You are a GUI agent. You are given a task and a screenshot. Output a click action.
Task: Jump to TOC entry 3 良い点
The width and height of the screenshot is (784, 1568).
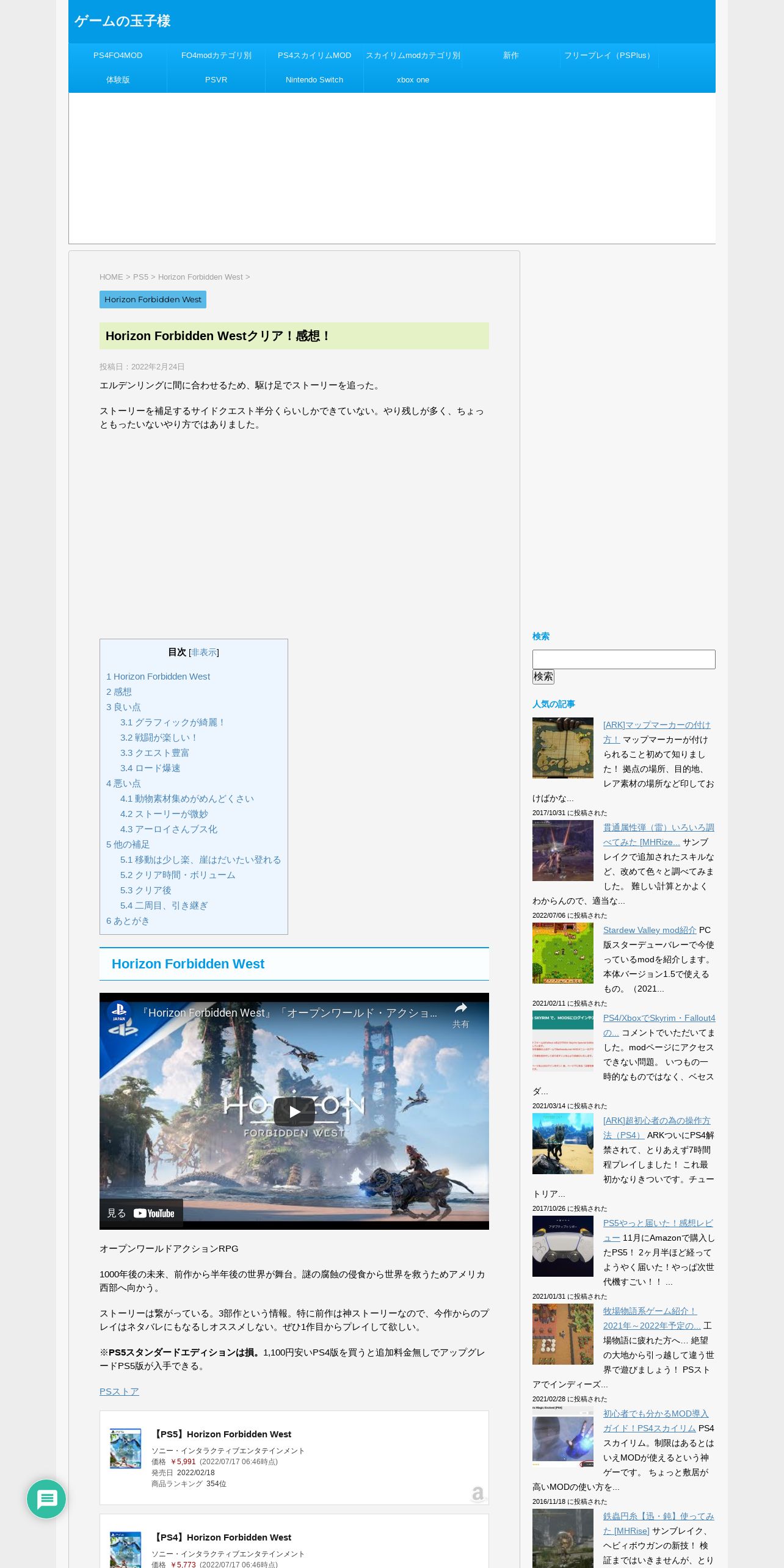[x=123, y=707]
